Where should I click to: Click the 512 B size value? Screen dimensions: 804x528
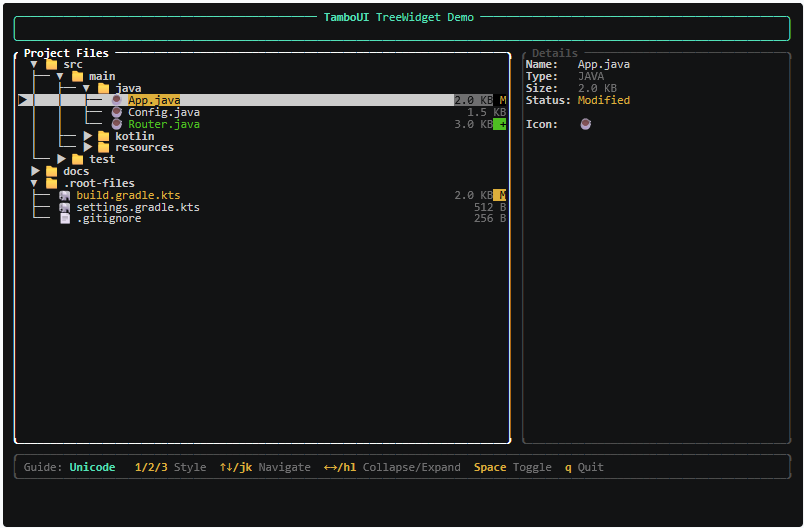pyautogui.click(x=490, y=207)
